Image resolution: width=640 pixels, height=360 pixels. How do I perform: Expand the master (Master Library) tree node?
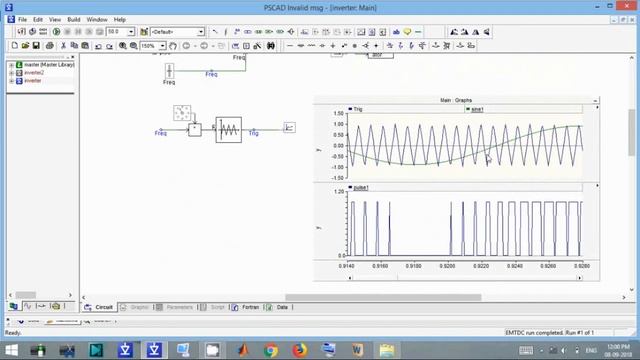(11, 65)
